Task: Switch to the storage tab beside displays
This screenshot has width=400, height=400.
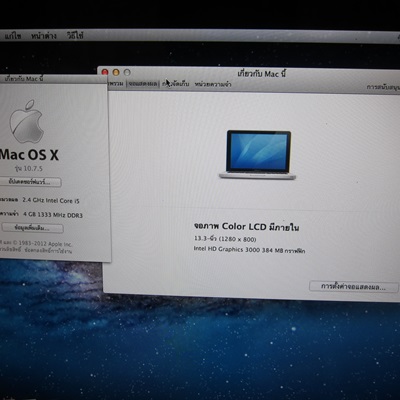Action: pos(176,84)
